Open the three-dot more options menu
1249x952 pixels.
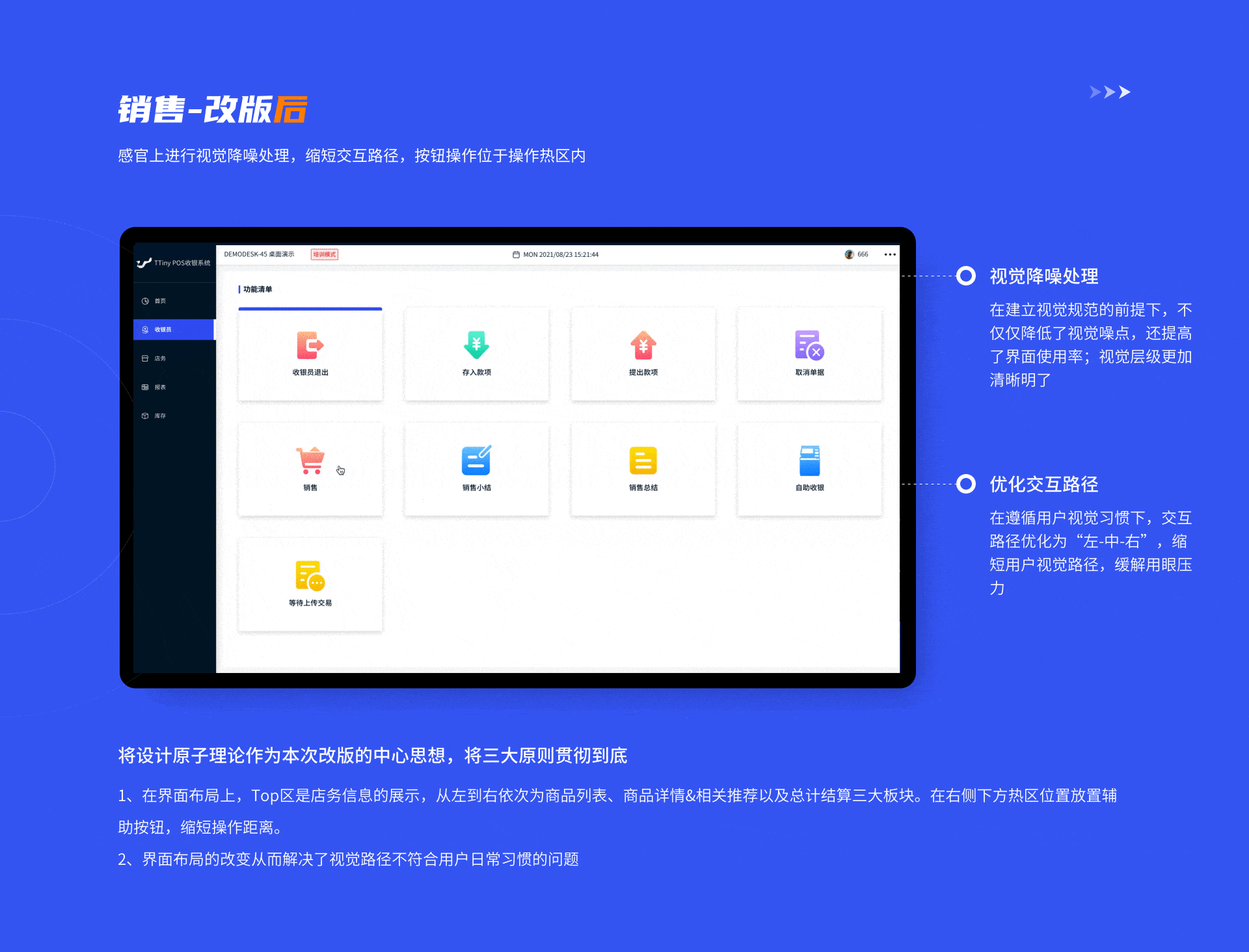click(x=890, y=254)
